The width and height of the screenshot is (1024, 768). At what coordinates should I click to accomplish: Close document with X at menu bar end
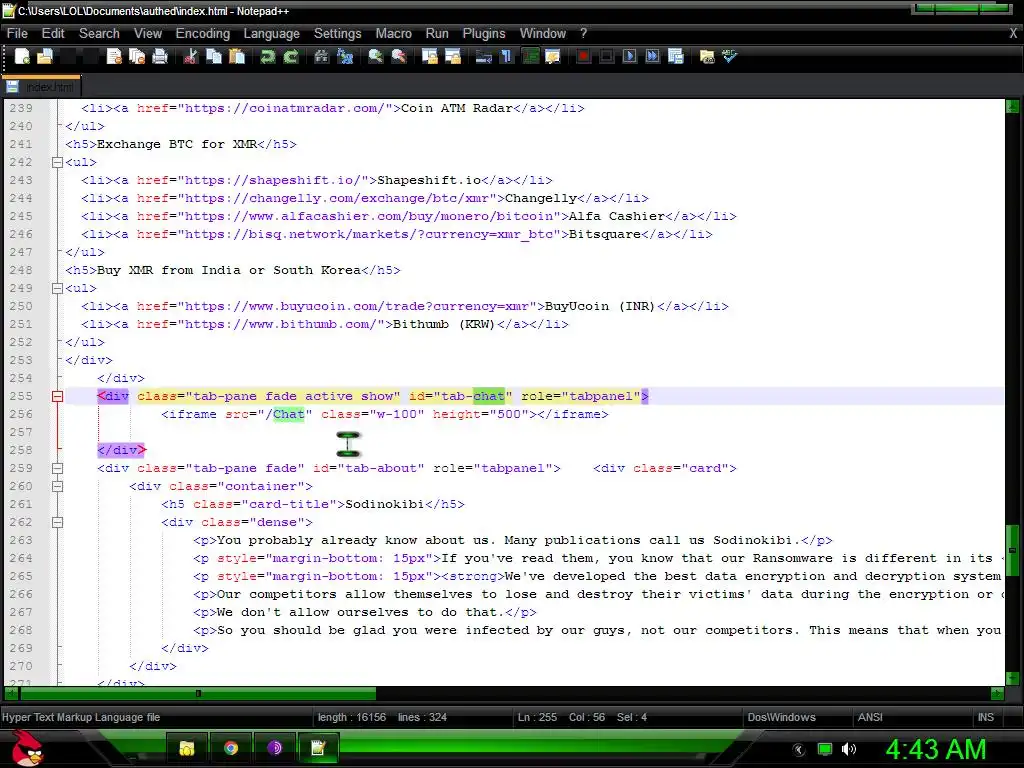pyautogui.click(x=1014, y=33)
